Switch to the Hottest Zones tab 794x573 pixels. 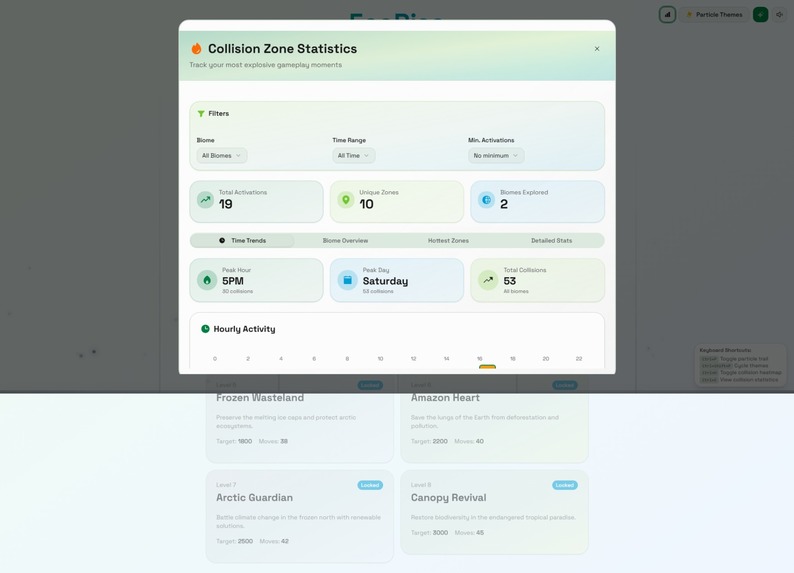click(x=448, y=240)
